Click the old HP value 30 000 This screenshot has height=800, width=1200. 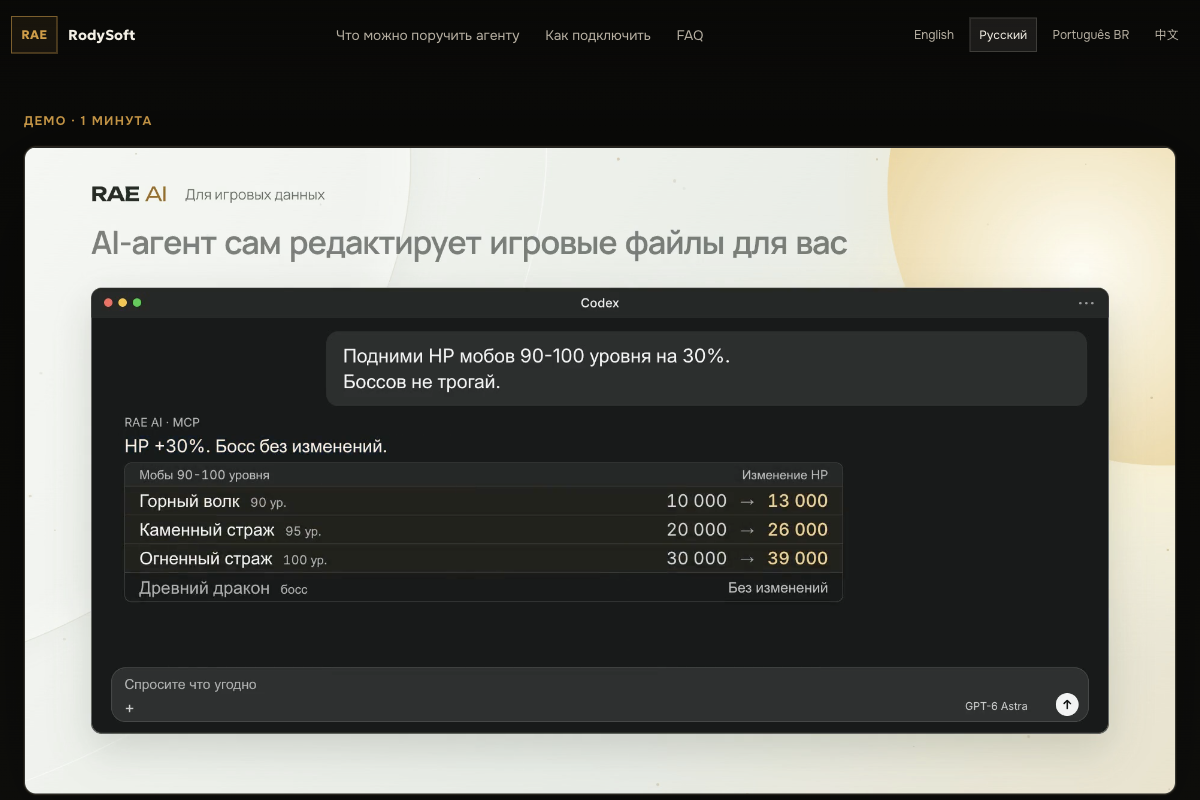(697, 558)
